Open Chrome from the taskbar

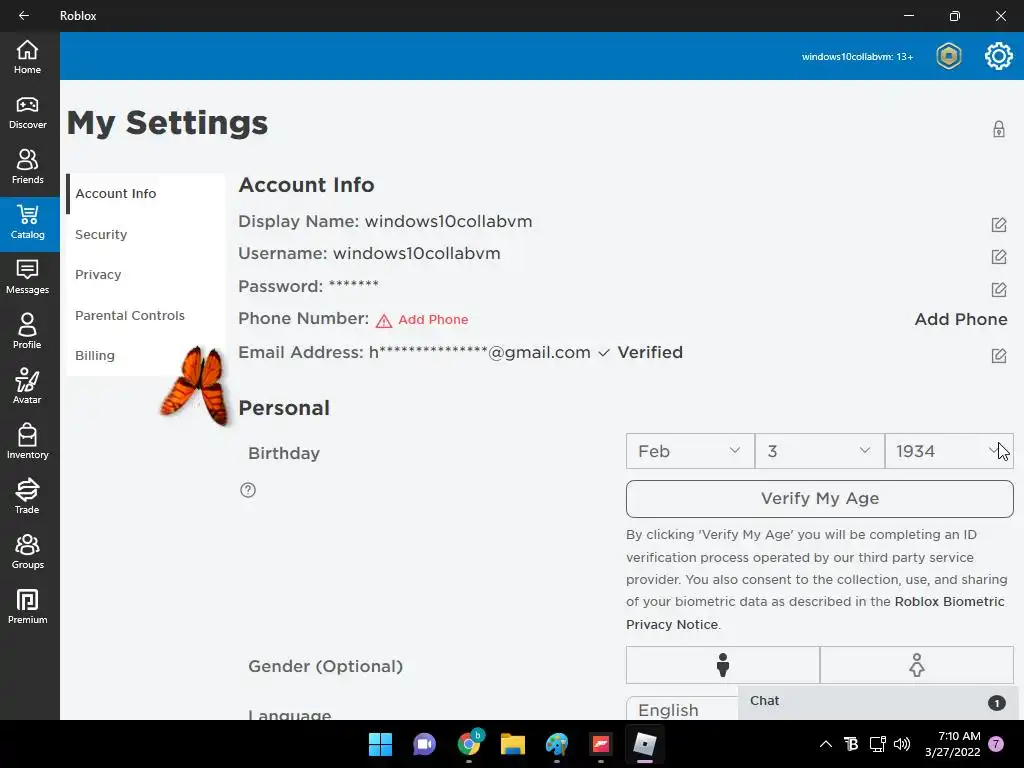tap(469, 744)
